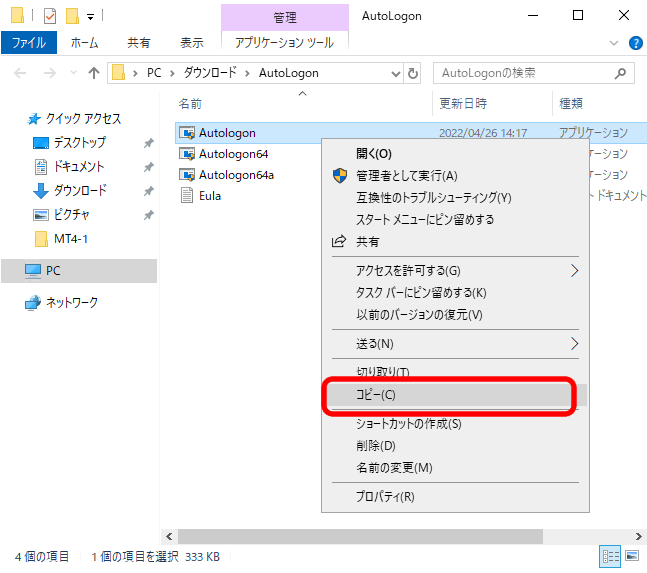Screen dimensions: 647x573
Task: Choose 以前のバージョンの復元(V)
Action: click(455, 315)
